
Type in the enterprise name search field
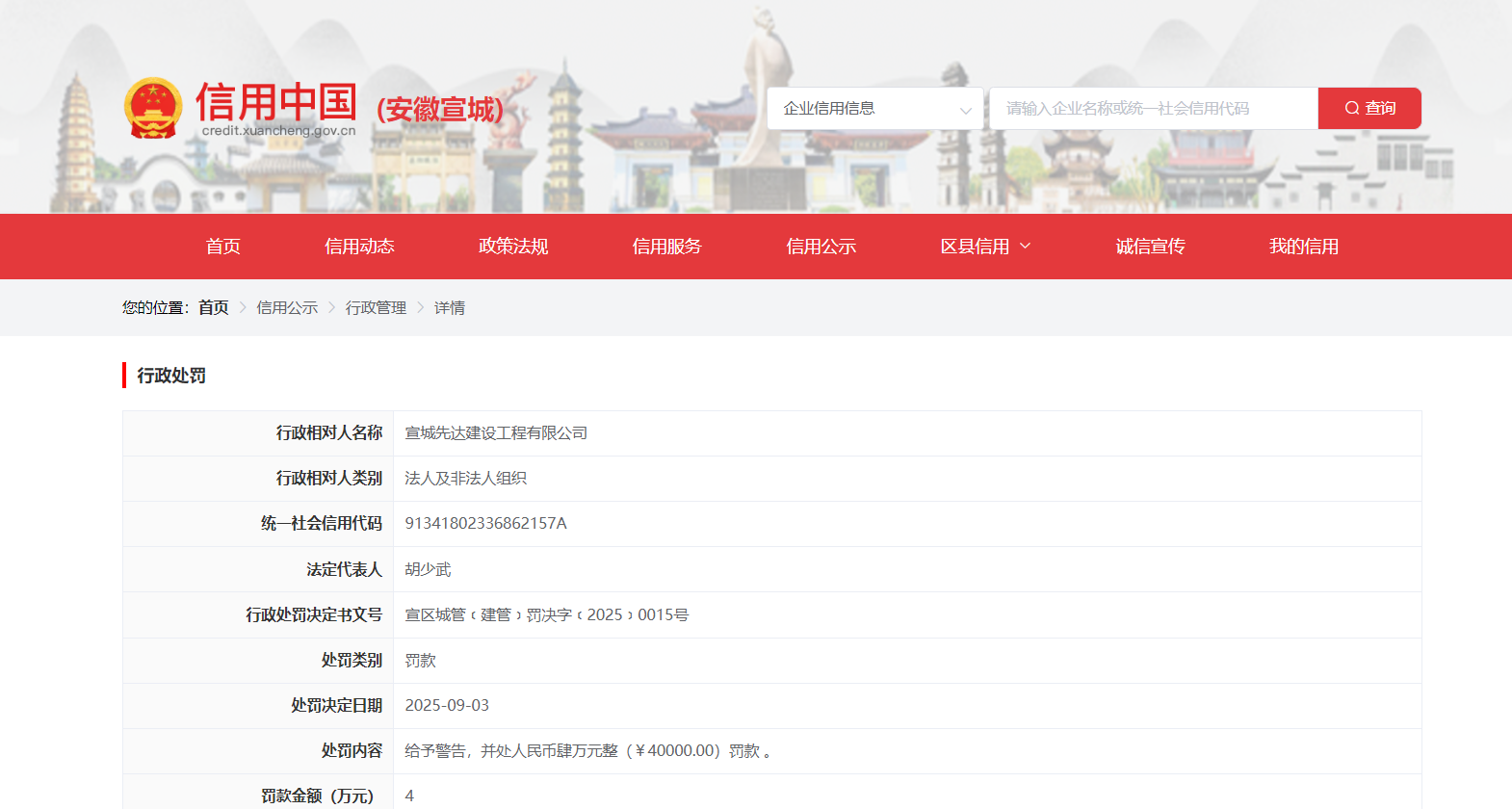point(1153,109)
